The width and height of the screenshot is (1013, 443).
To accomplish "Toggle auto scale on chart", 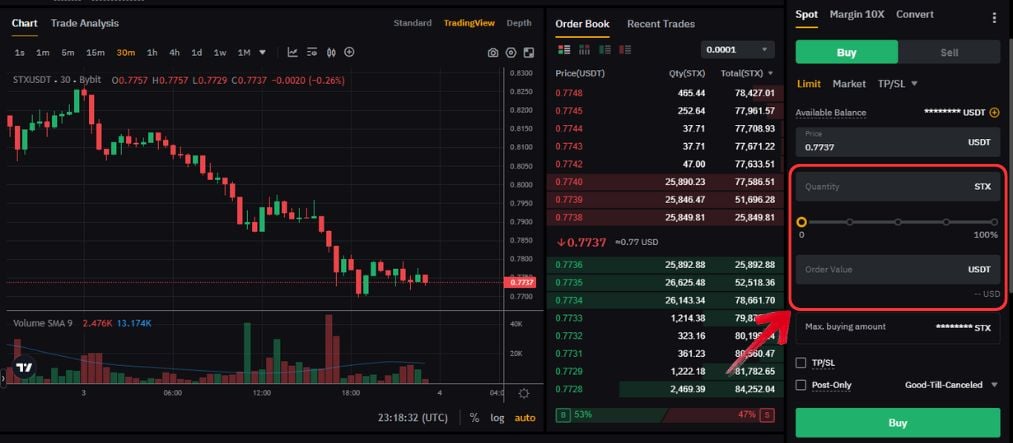I will click(525, 418).
